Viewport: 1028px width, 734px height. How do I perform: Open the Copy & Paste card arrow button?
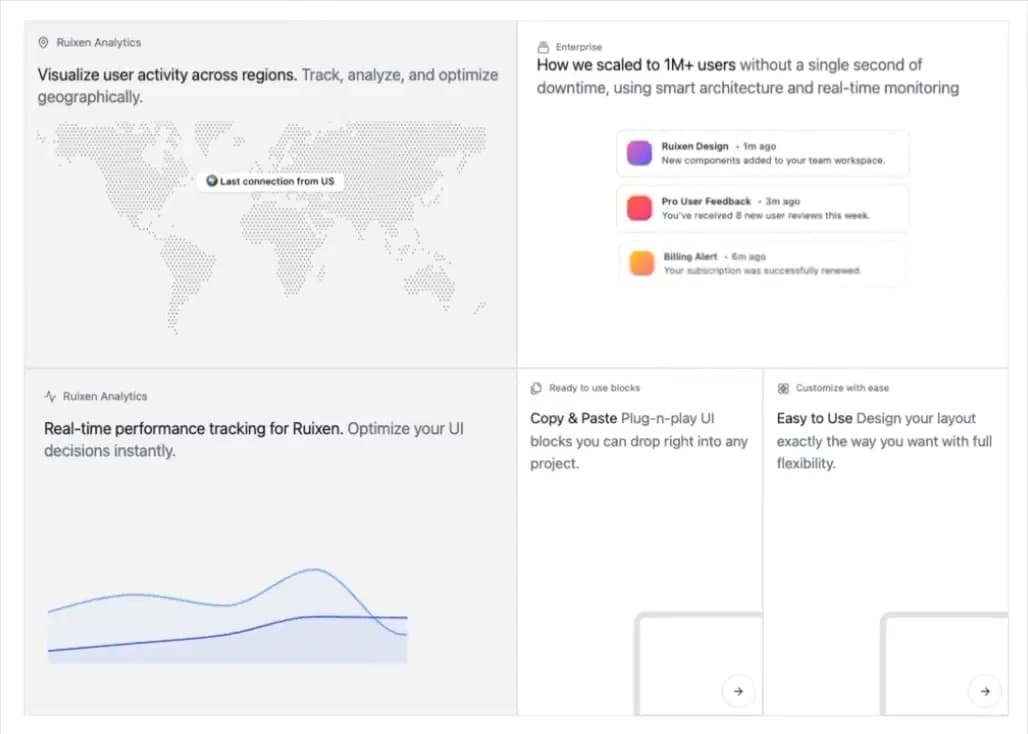coord(738,691)
